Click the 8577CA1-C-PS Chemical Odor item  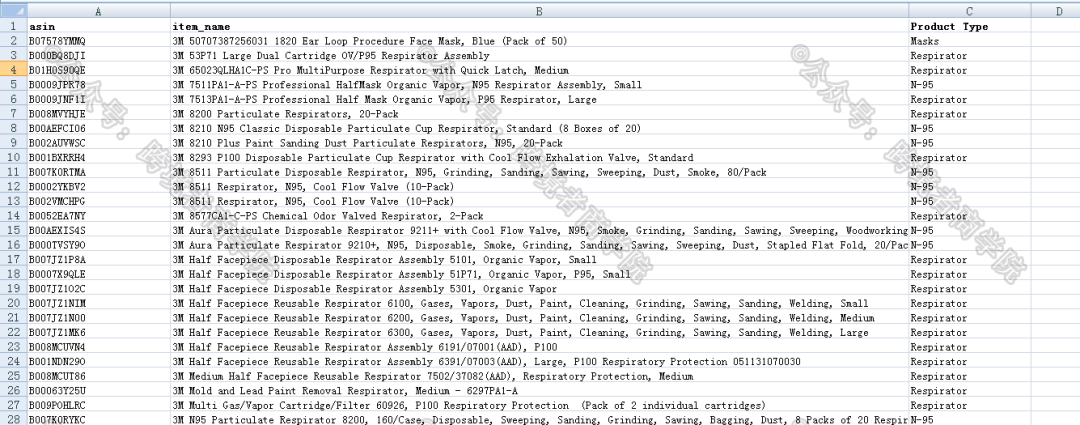coord(539,216)
